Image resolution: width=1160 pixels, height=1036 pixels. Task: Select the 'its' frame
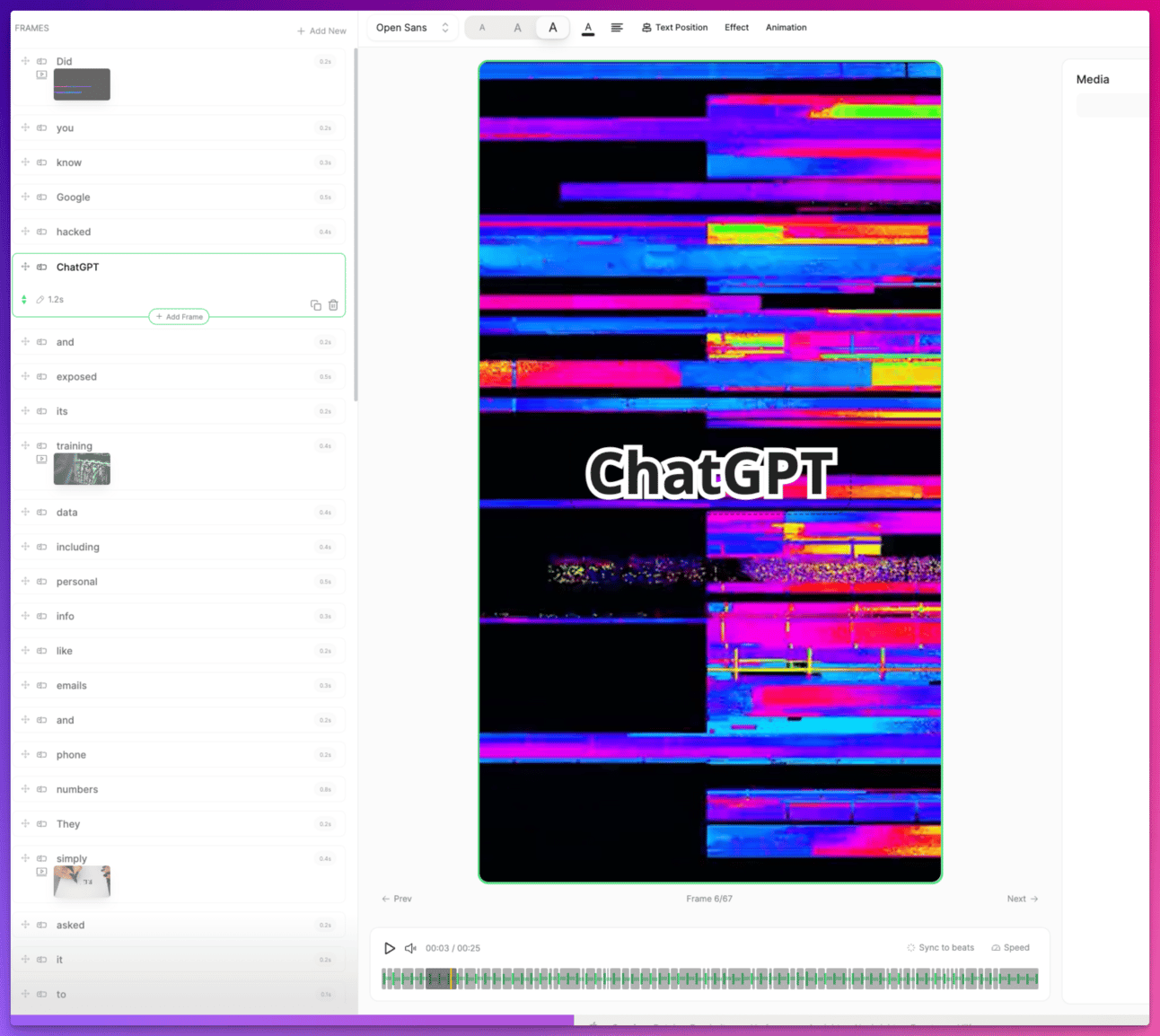(179, 411)
